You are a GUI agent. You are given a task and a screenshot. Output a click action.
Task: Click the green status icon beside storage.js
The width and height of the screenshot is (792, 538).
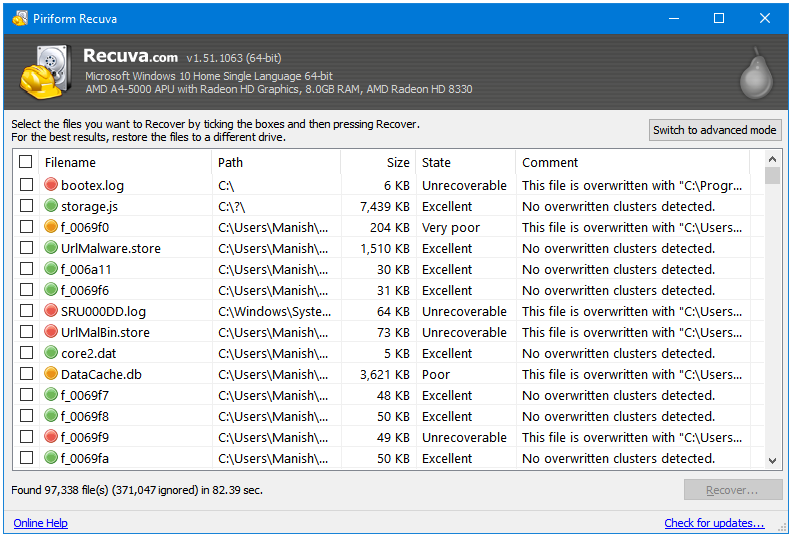pos(51,206)
